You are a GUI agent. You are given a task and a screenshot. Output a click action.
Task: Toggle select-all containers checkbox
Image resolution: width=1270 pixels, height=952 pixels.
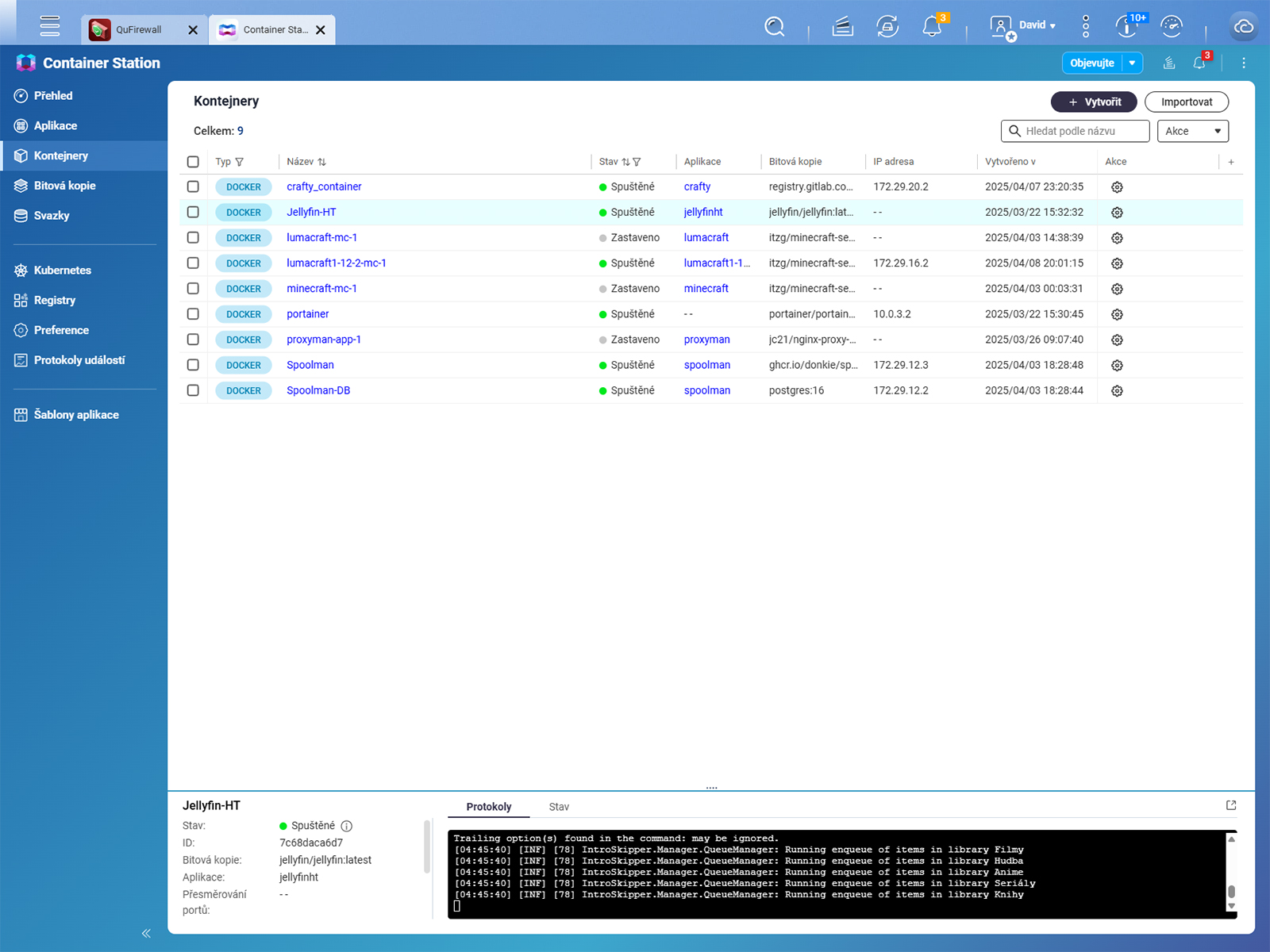point(193,162)
